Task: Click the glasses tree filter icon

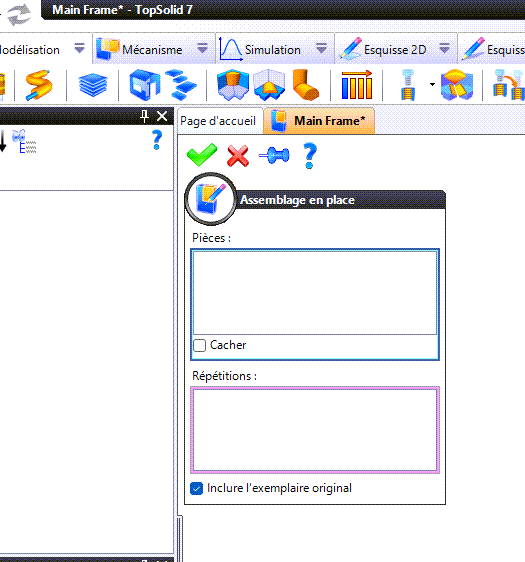Action: [x=24, y=141]
